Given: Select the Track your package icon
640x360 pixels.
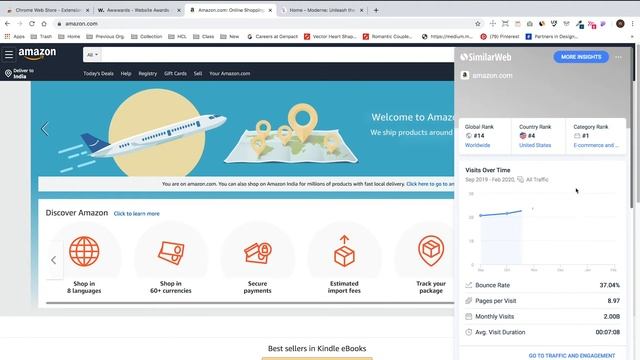Looking at the screenshot, I should [x=431, y=250].
